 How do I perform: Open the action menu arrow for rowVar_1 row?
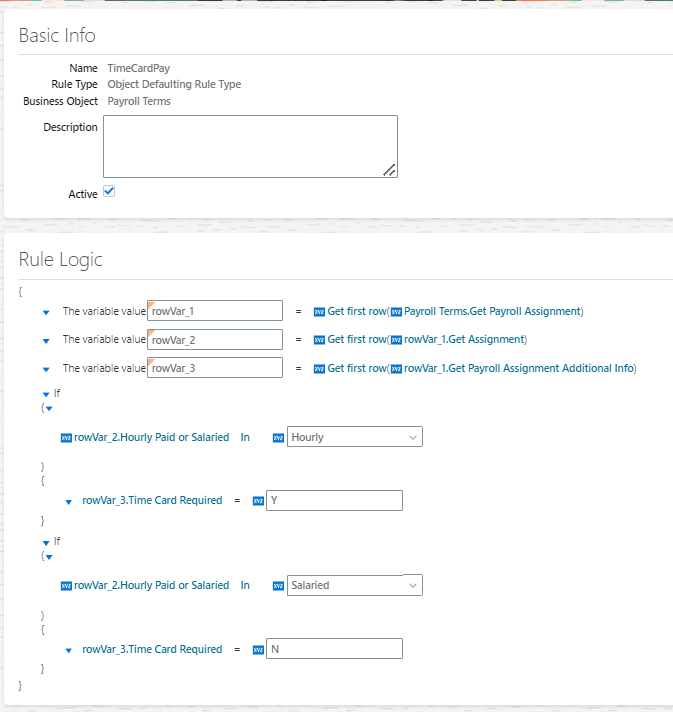coord(46,312)
